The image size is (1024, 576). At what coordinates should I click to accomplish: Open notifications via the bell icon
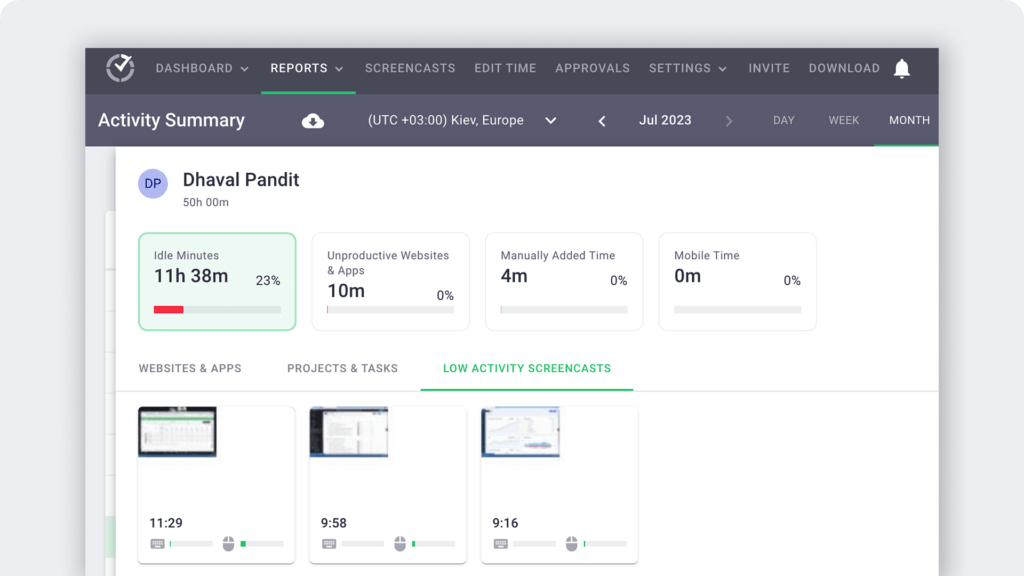pos(901,67)
